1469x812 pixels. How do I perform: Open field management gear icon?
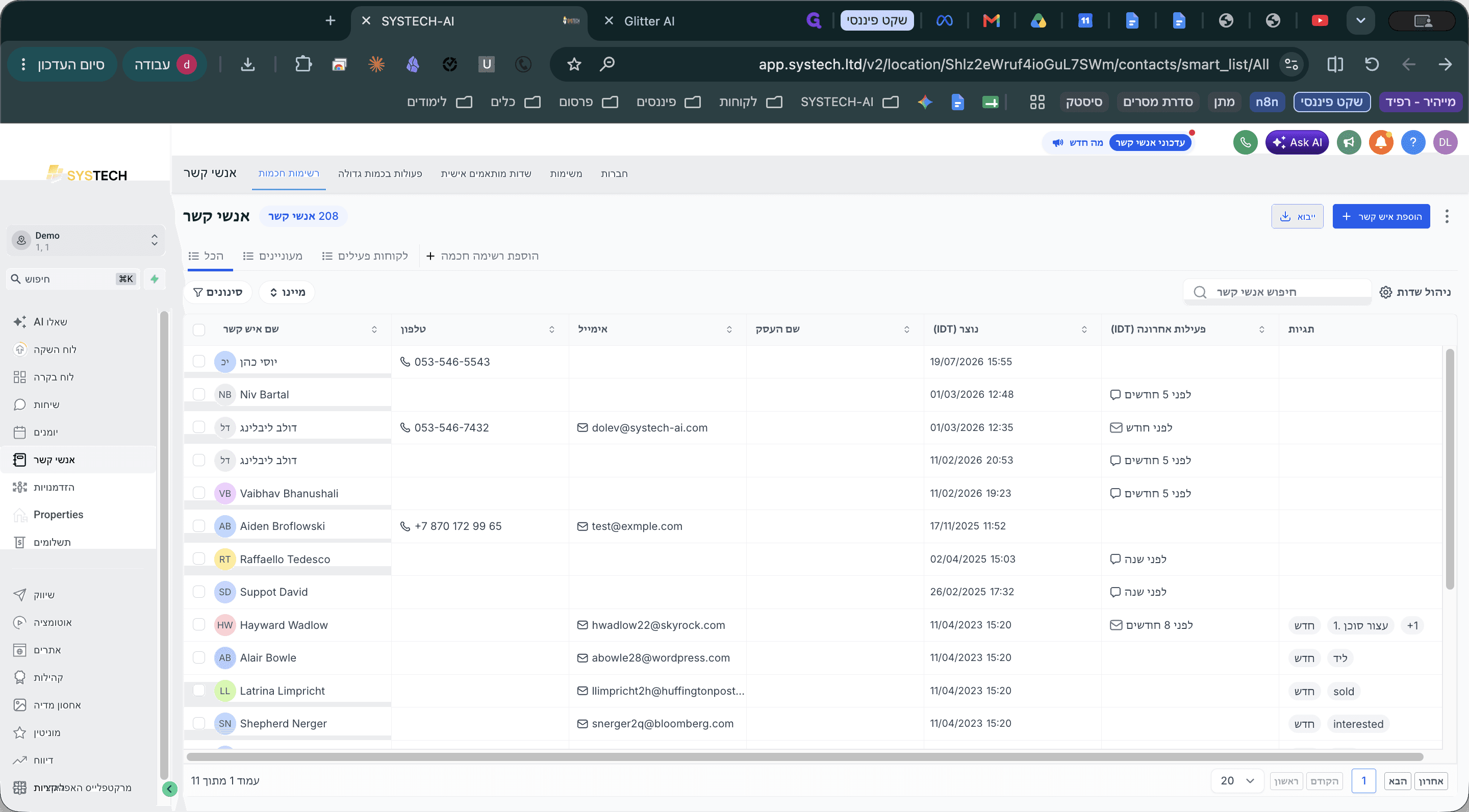pos(1385,292)
